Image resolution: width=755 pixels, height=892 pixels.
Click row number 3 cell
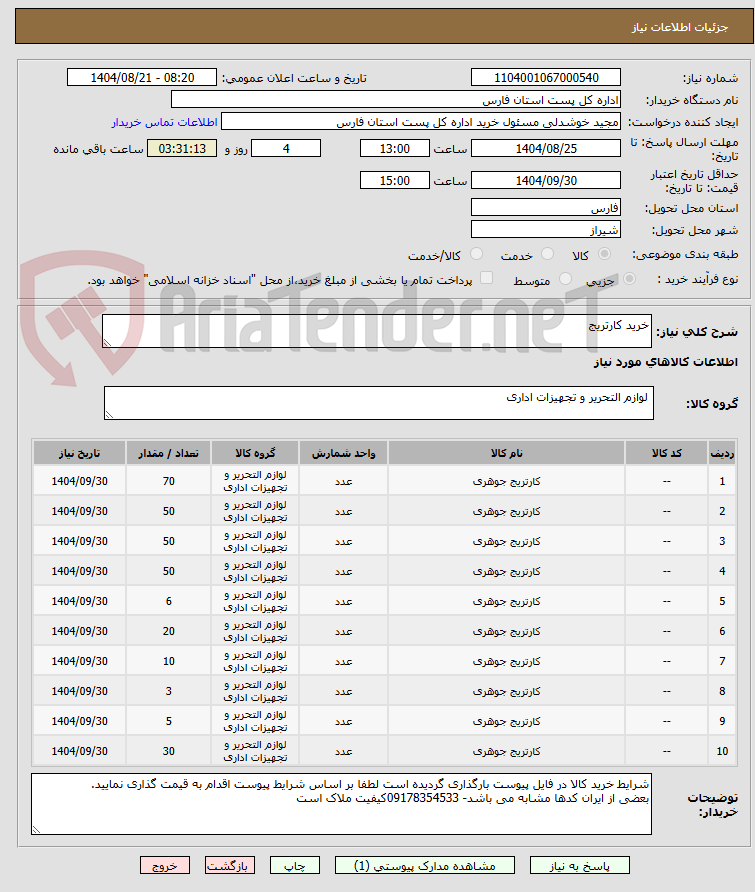click(x=722, y=541)
